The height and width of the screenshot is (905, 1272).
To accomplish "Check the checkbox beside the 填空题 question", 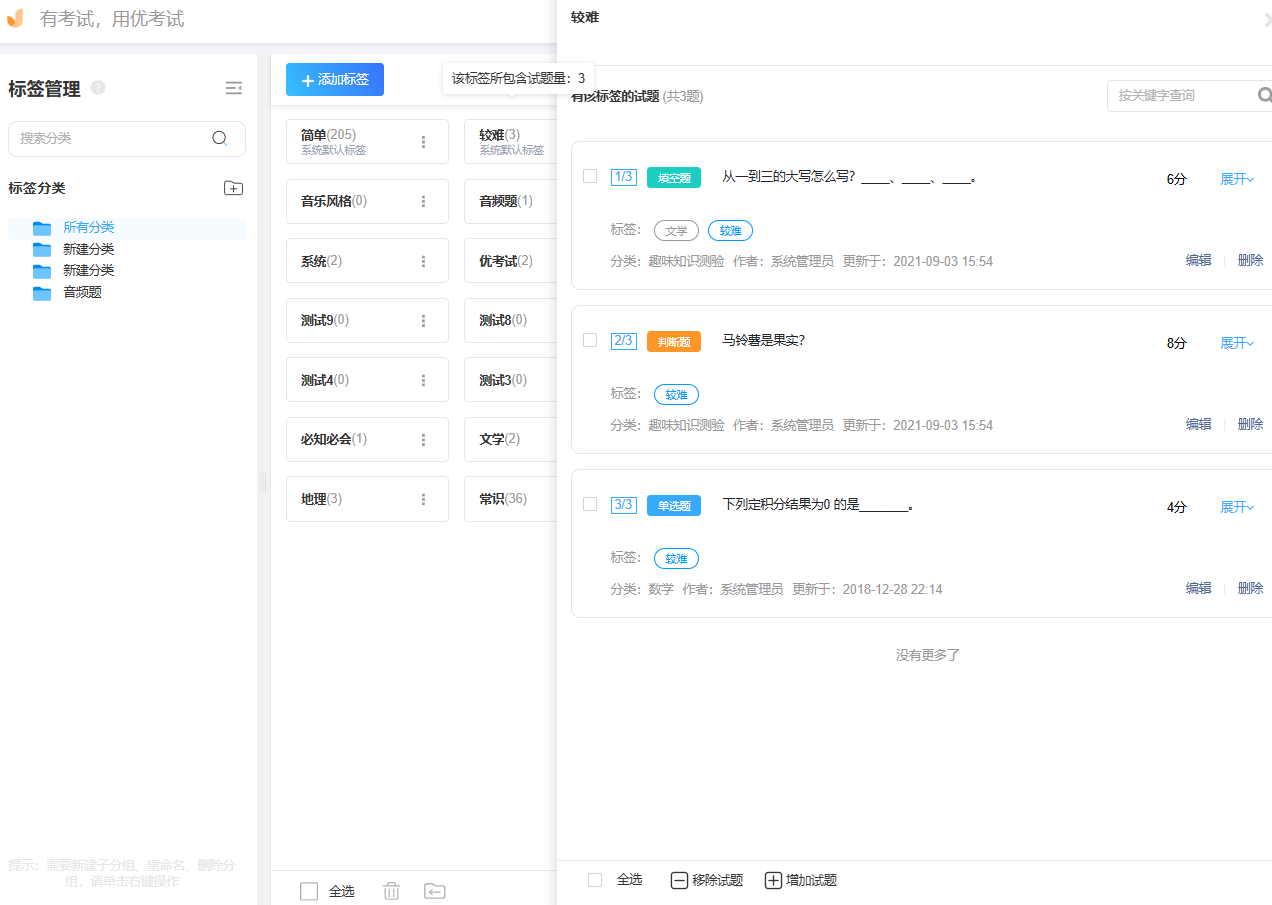I will click(x=589, y=176).
